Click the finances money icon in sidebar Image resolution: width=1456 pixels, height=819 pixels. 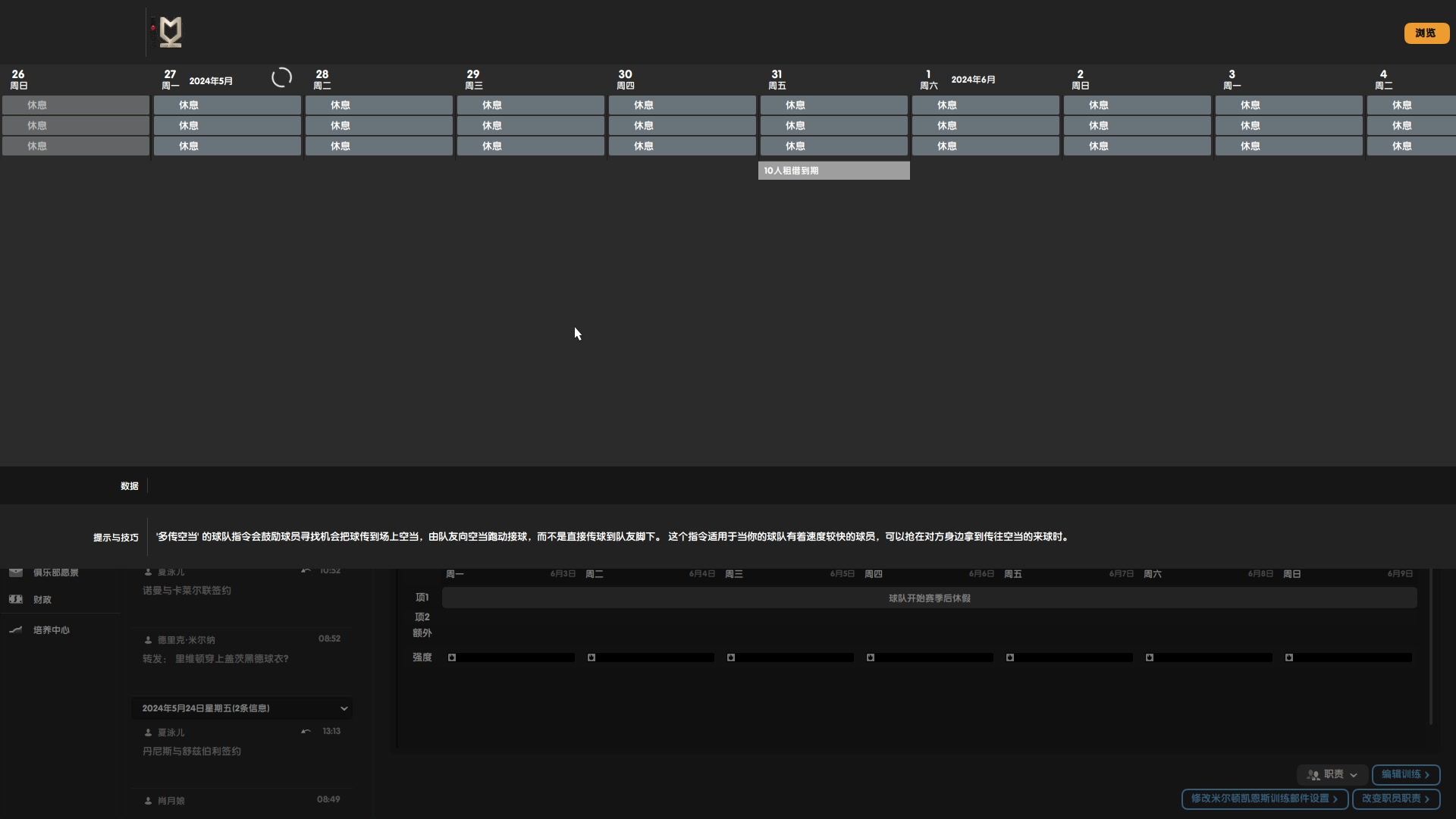tap(15, 599)
